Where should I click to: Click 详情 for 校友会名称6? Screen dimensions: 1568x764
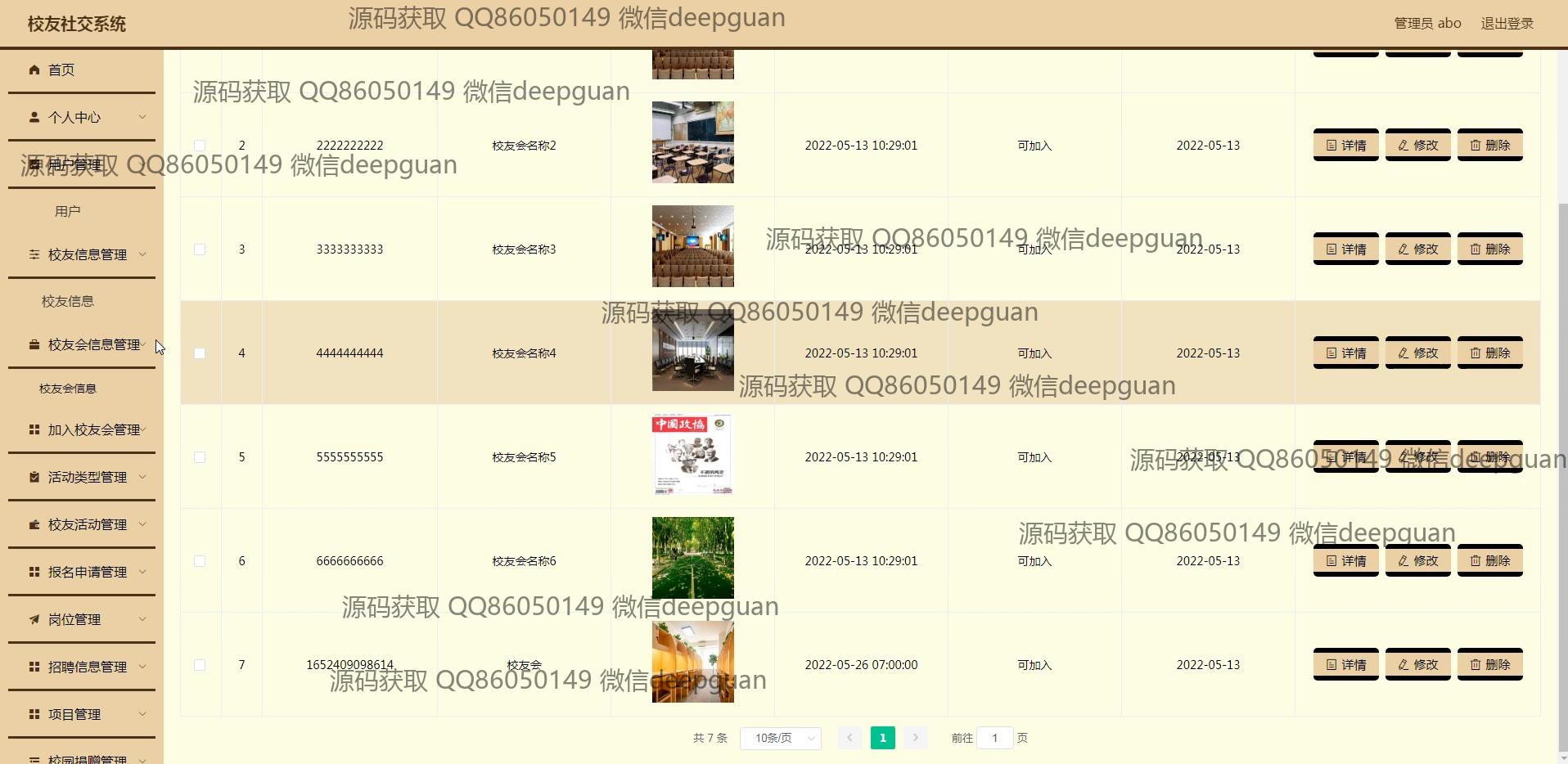pyautogui.click(x=1346, y=561)
